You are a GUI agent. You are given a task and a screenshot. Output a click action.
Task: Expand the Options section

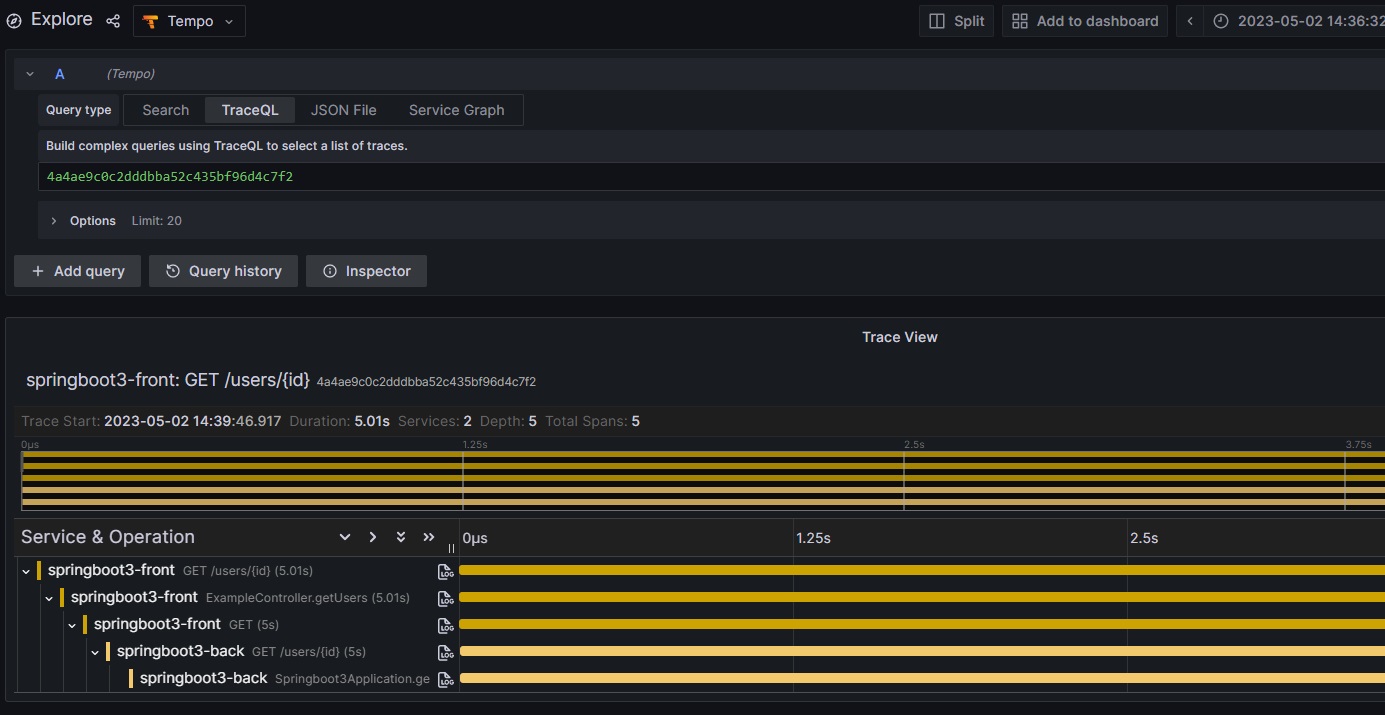tap(54, 221)
